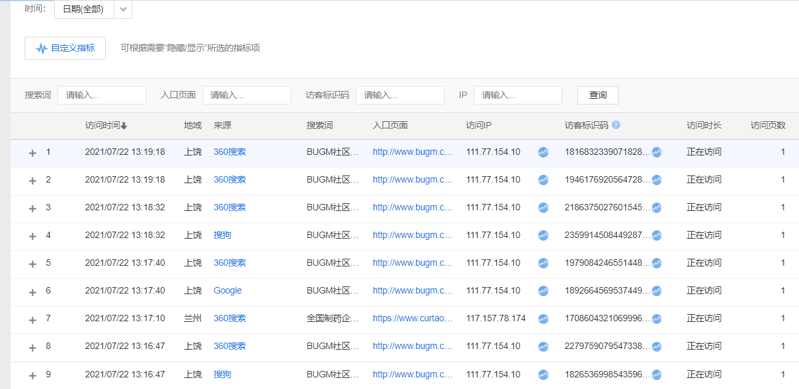Click the 入口页面 column header

(x=390, y=125)
